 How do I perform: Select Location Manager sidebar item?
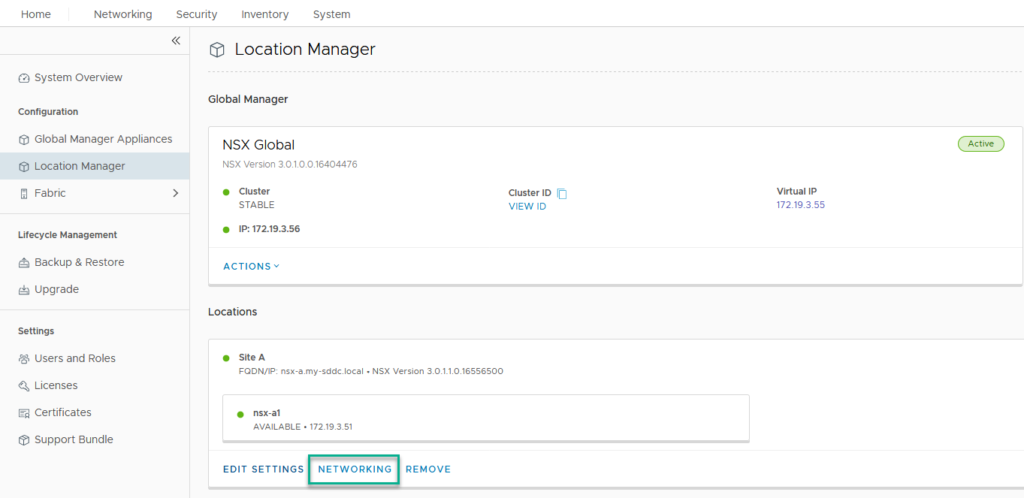pos(95,166)
